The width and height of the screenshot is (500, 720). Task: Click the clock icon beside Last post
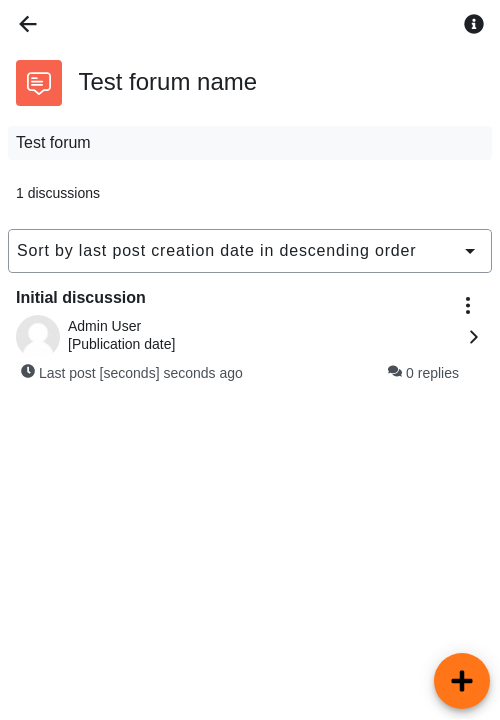click(x=28, y=371)
